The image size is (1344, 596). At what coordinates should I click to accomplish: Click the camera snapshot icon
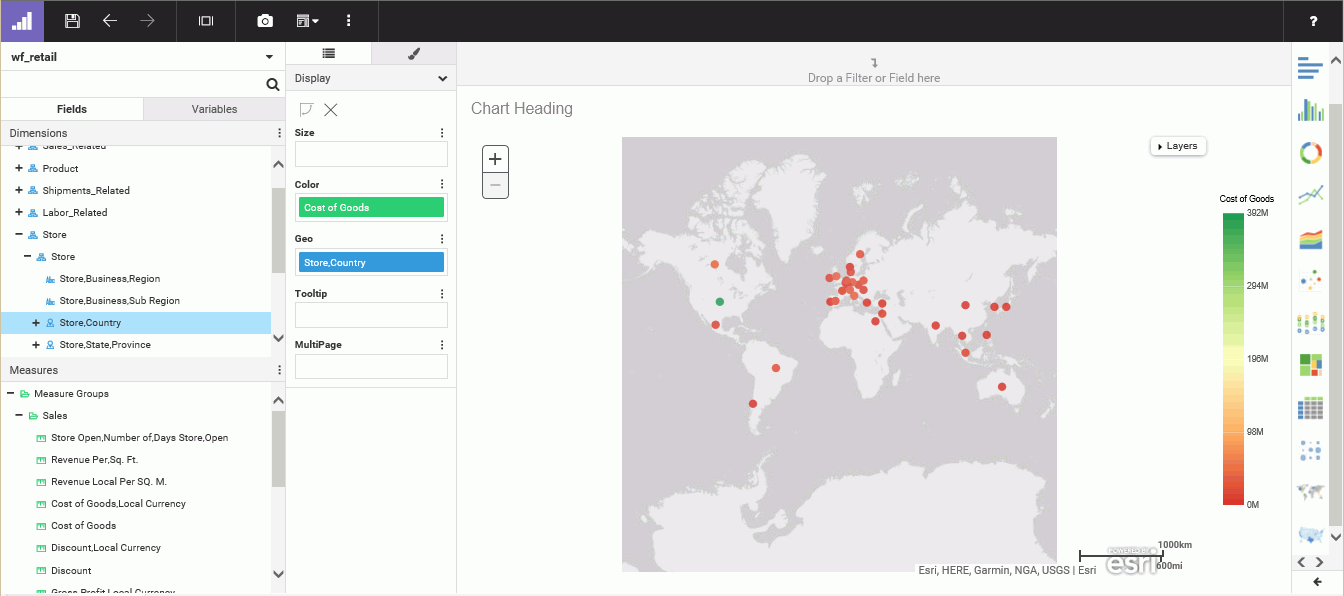(x=265, y=21)
